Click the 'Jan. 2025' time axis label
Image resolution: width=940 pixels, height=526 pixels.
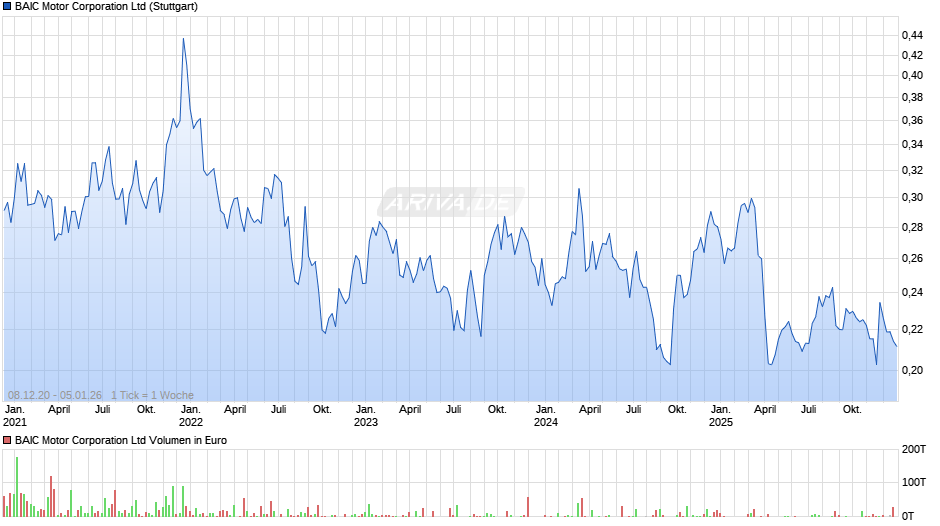721,416
